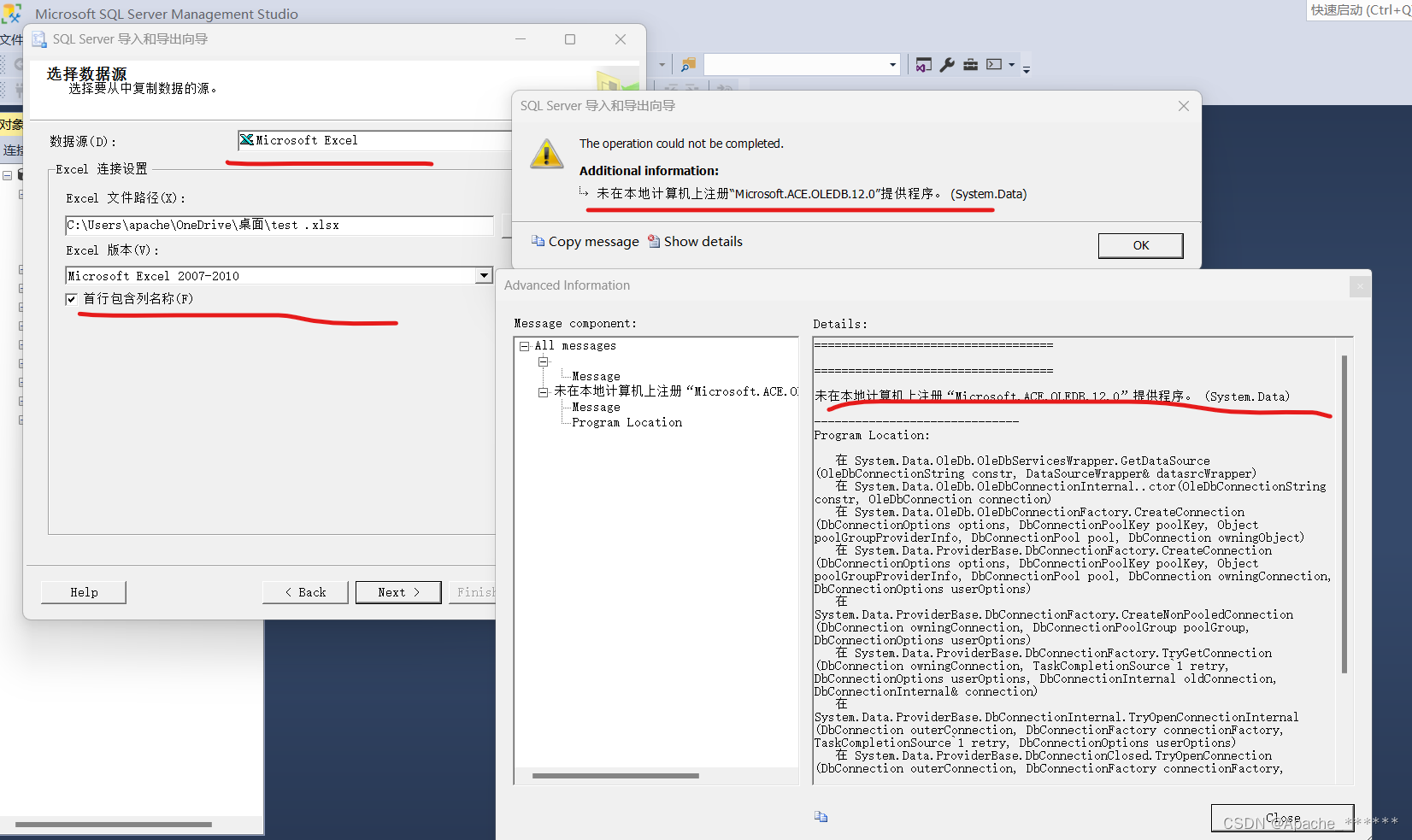1412x840 pixels.
Task: Collapse the 未在本地计算机上注册 tree node
Action: (543, 392)
